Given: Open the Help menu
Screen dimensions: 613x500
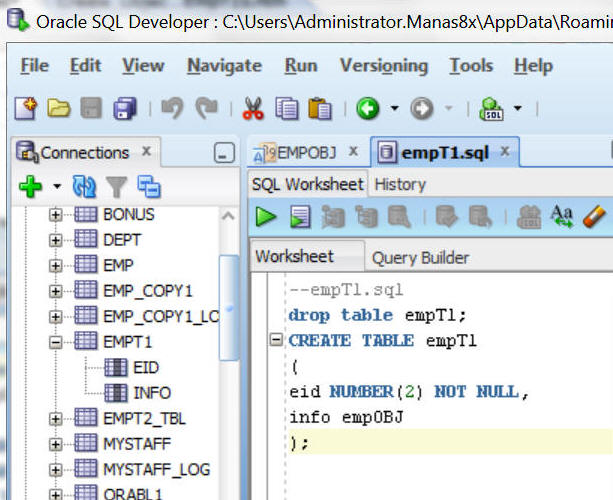Looking at the screenshot, I should point(533,66).
